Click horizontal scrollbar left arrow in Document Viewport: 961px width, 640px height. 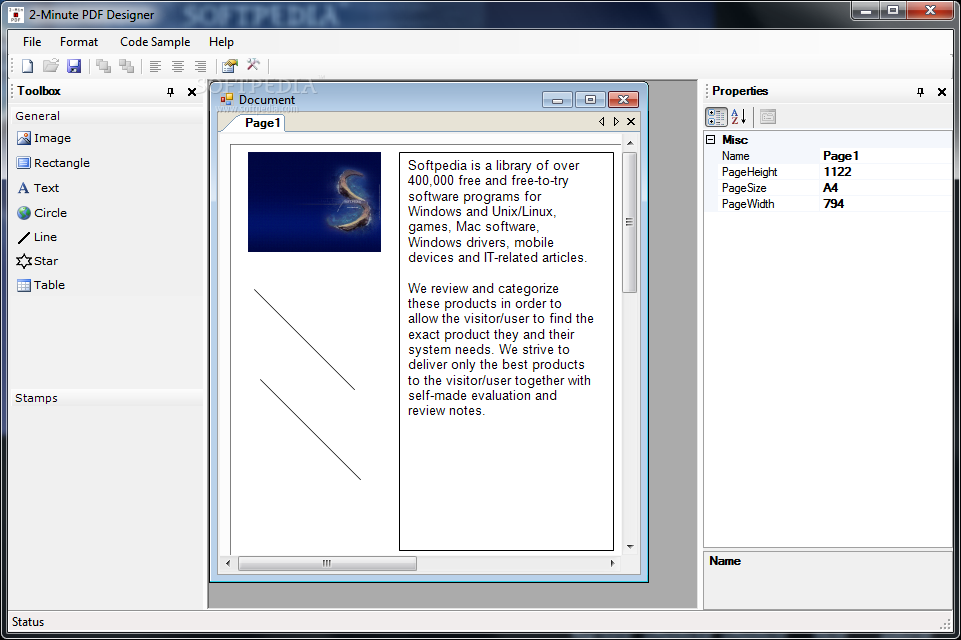pos(228,563)
